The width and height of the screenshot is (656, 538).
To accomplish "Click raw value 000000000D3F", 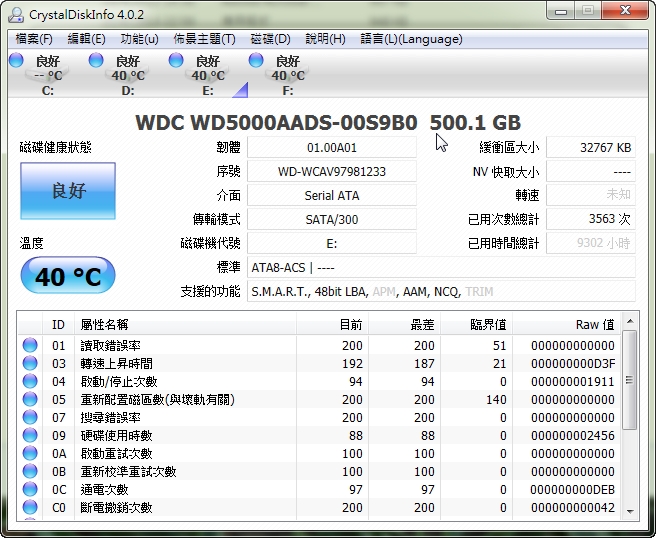I will [x=573, y=364].
